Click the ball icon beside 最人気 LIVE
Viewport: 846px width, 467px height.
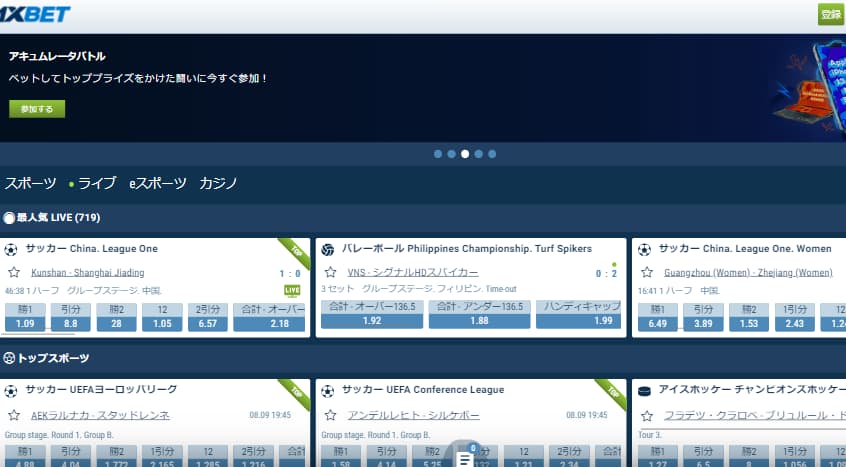coord(9,218)
